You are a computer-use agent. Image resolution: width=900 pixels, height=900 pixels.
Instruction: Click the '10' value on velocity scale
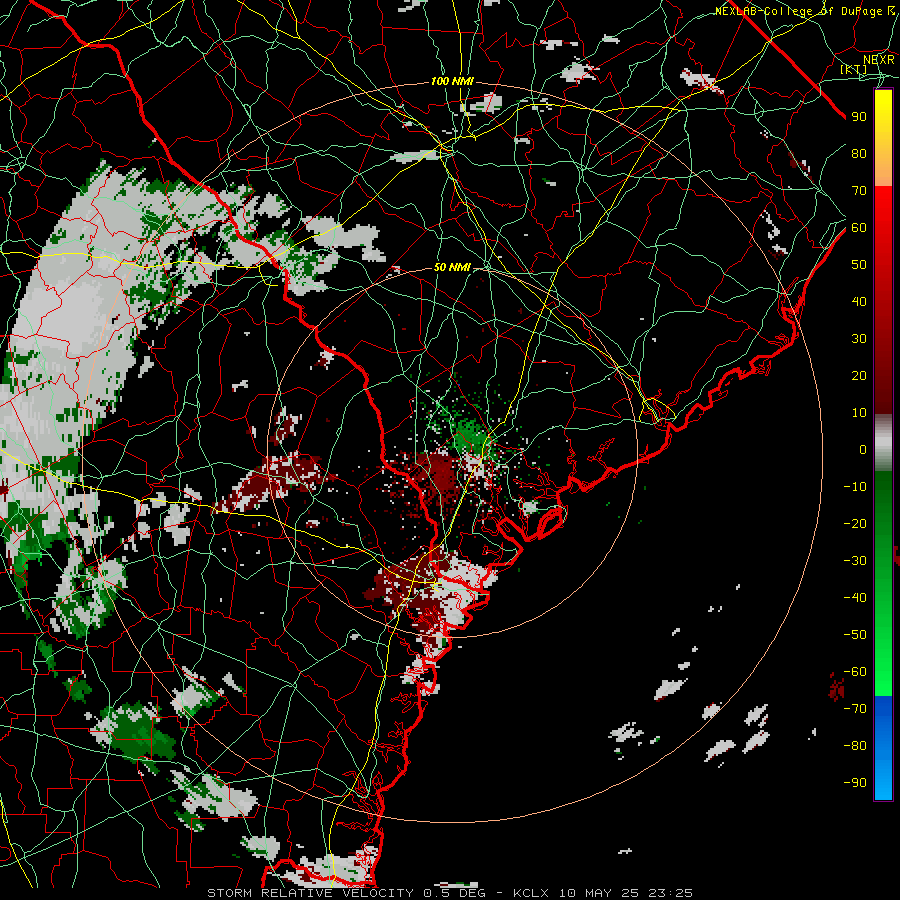859,413
